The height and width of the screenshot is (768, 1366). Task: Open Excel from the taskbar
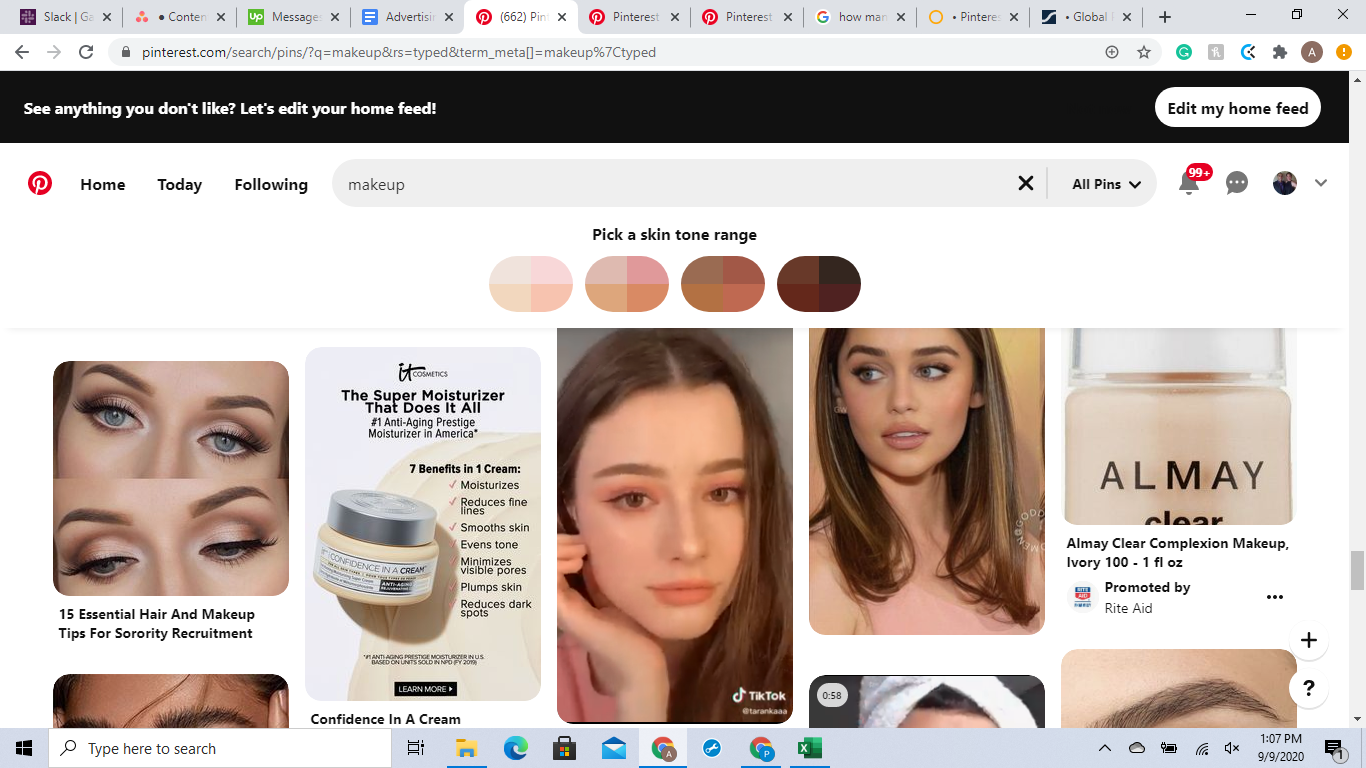click(810, 748)
